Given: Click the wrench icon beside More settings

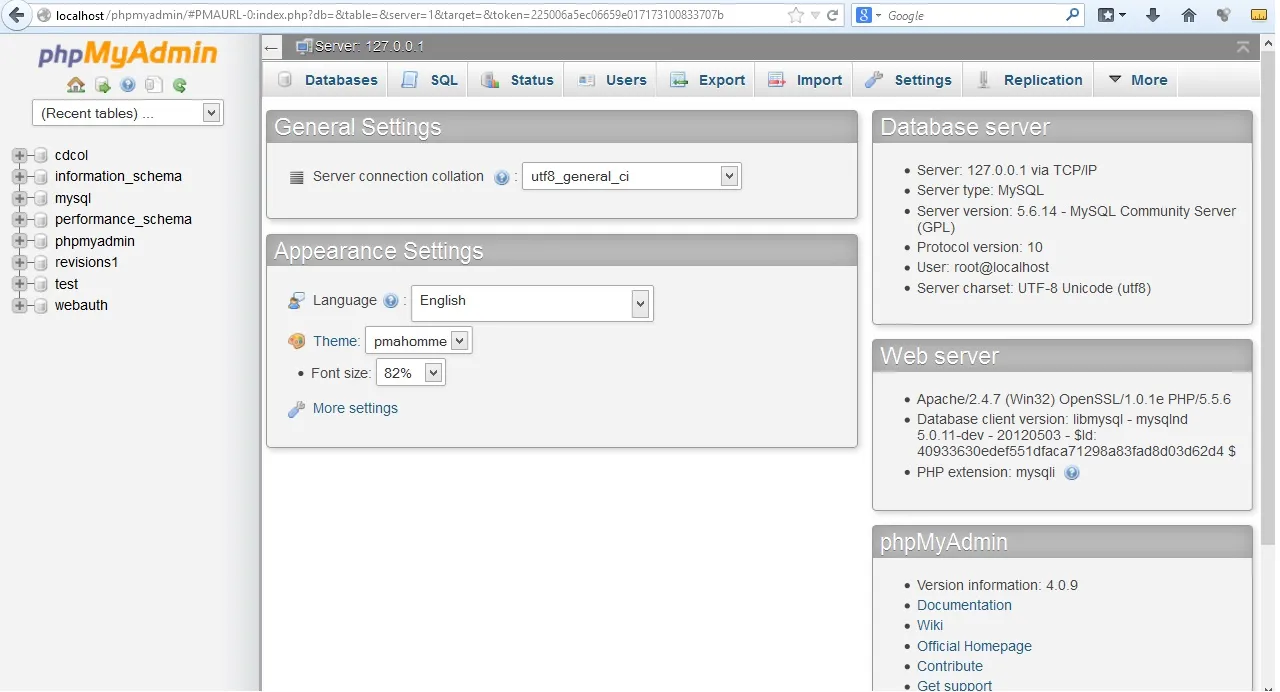Looking at the screenshot, I should pyautogui.click(x=296, y=409).
